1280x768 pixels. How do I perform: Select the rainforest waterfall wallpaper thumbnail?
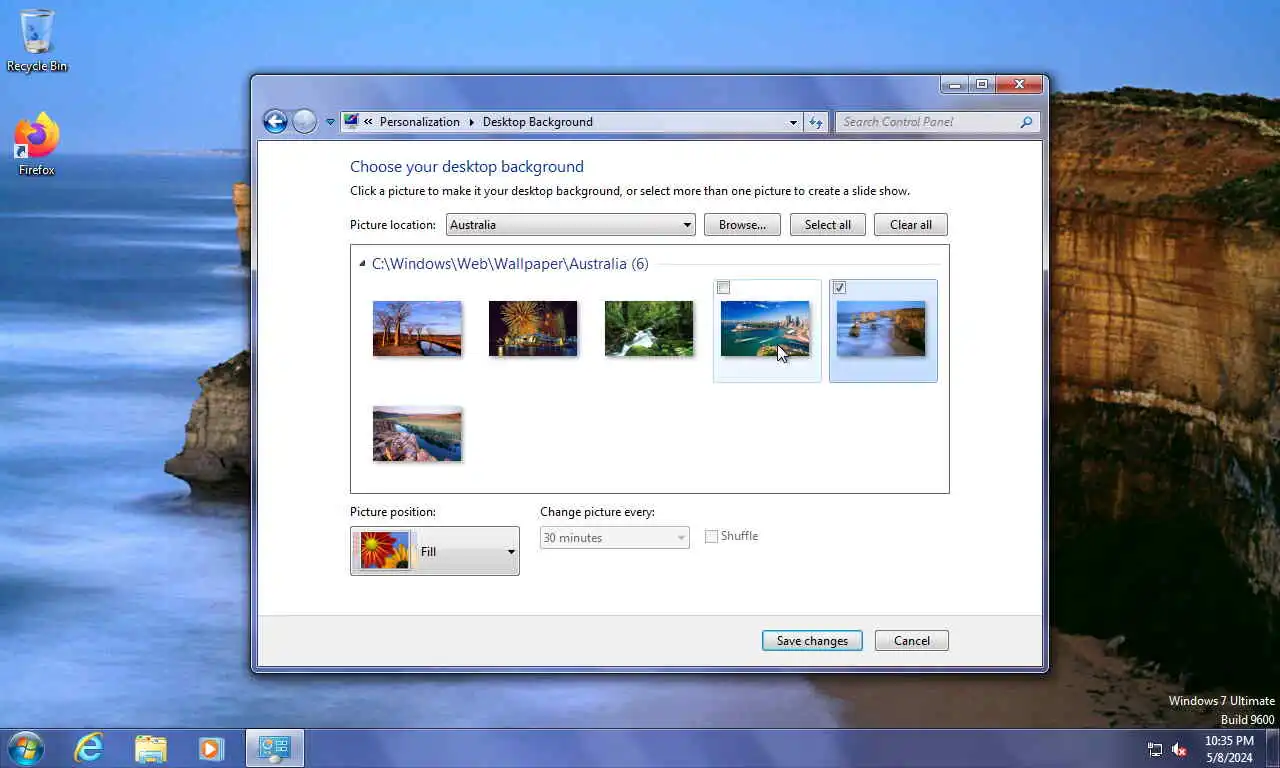click(x=649, y=328)
